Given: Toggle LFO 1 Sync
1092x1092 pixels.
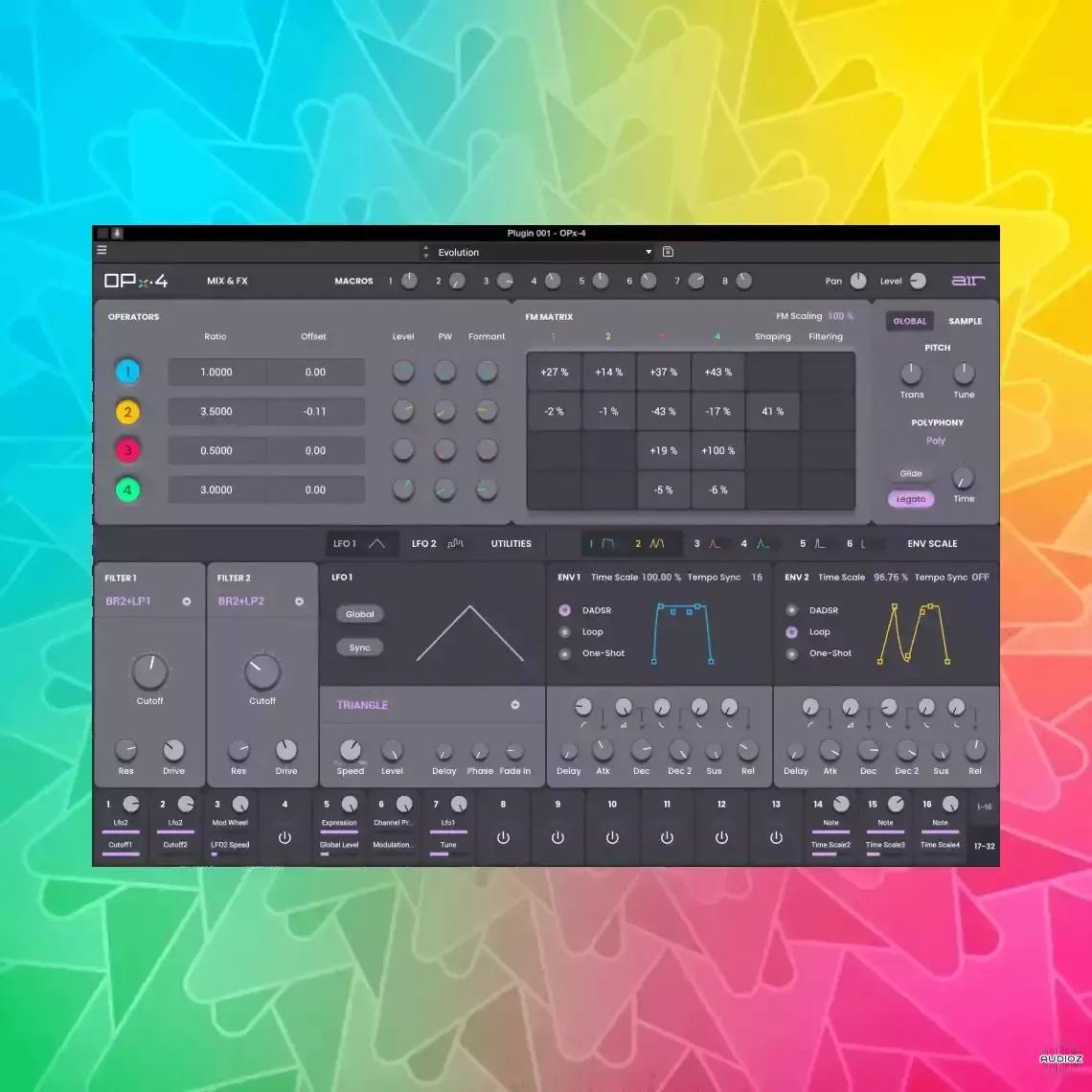Looking at the screenshot, I should point(360,647).
